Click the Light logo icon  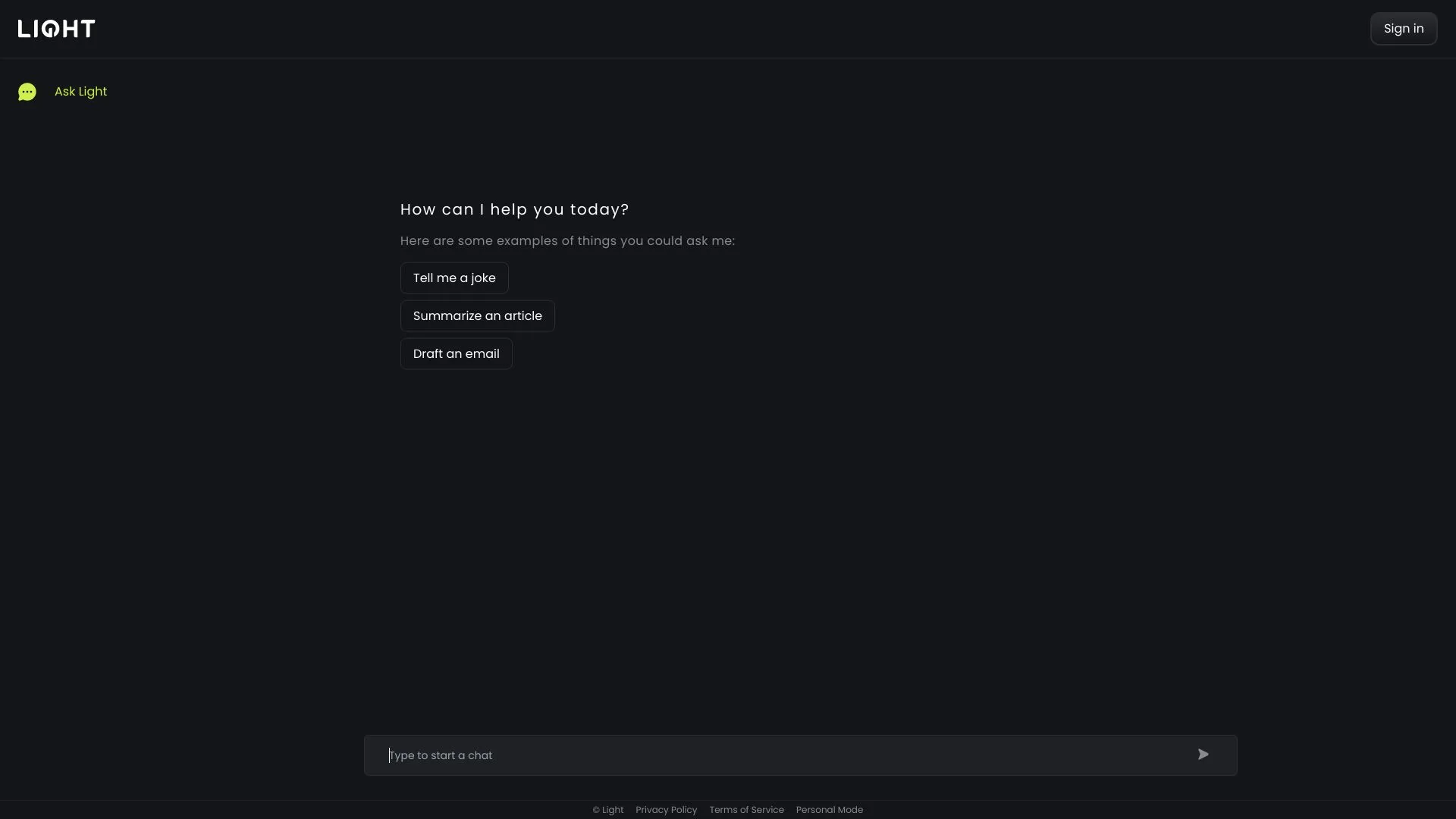(56, 28)
